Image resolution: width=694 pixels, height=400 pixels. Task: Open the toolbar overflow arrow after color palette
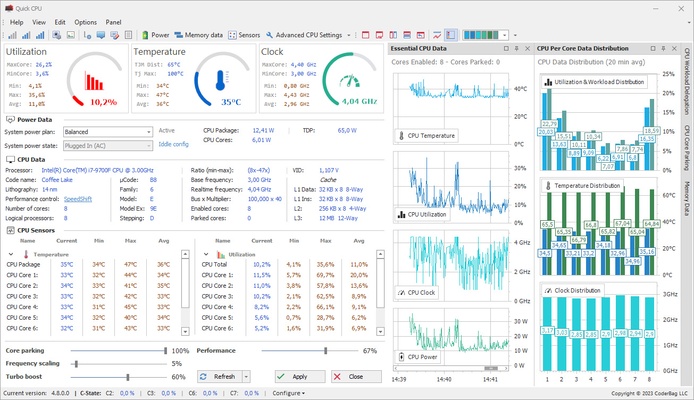pyautogui.click(x=515, y=35)
